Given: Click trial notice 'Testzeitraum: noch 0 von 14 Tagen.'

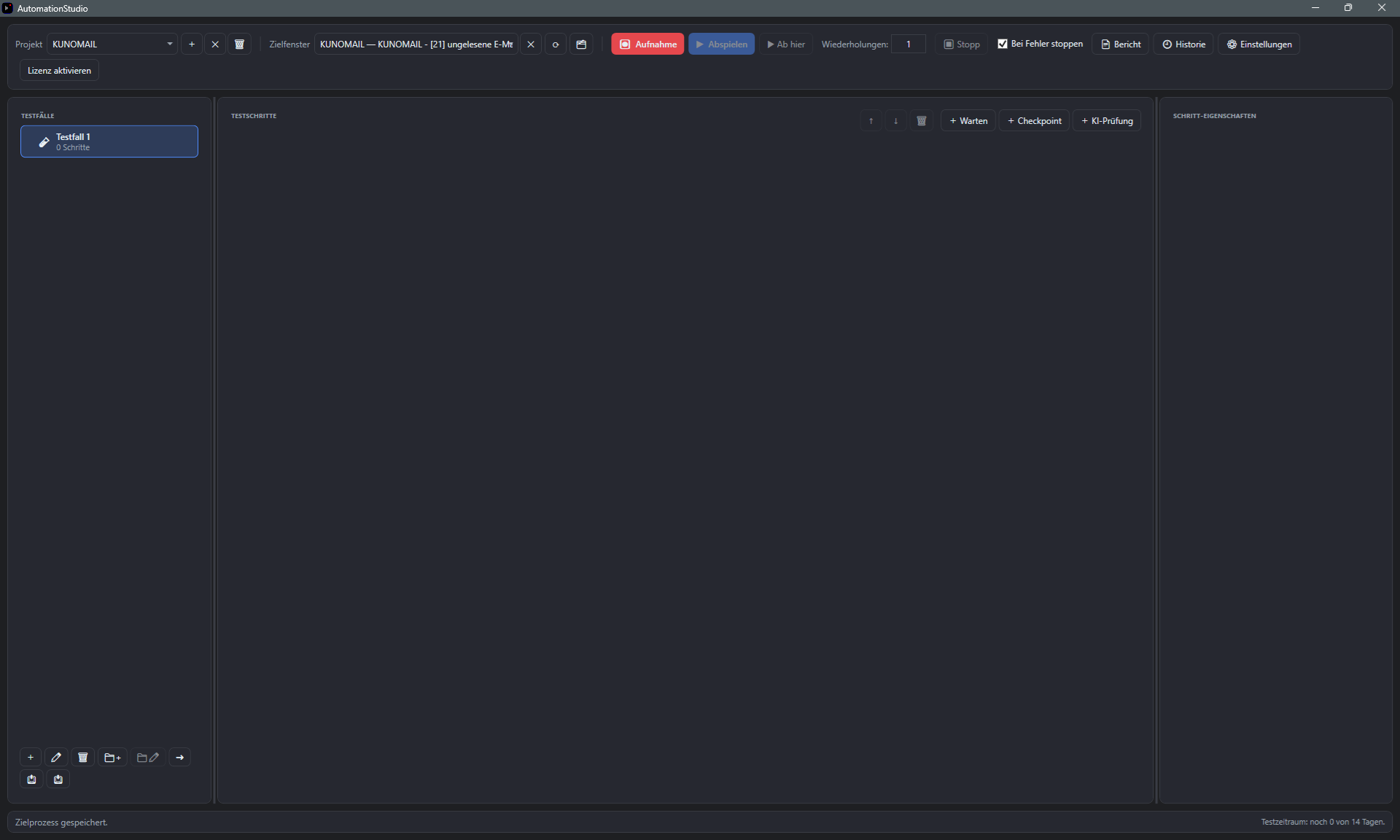Looking at the screenshot, I should coord(1323,822).
